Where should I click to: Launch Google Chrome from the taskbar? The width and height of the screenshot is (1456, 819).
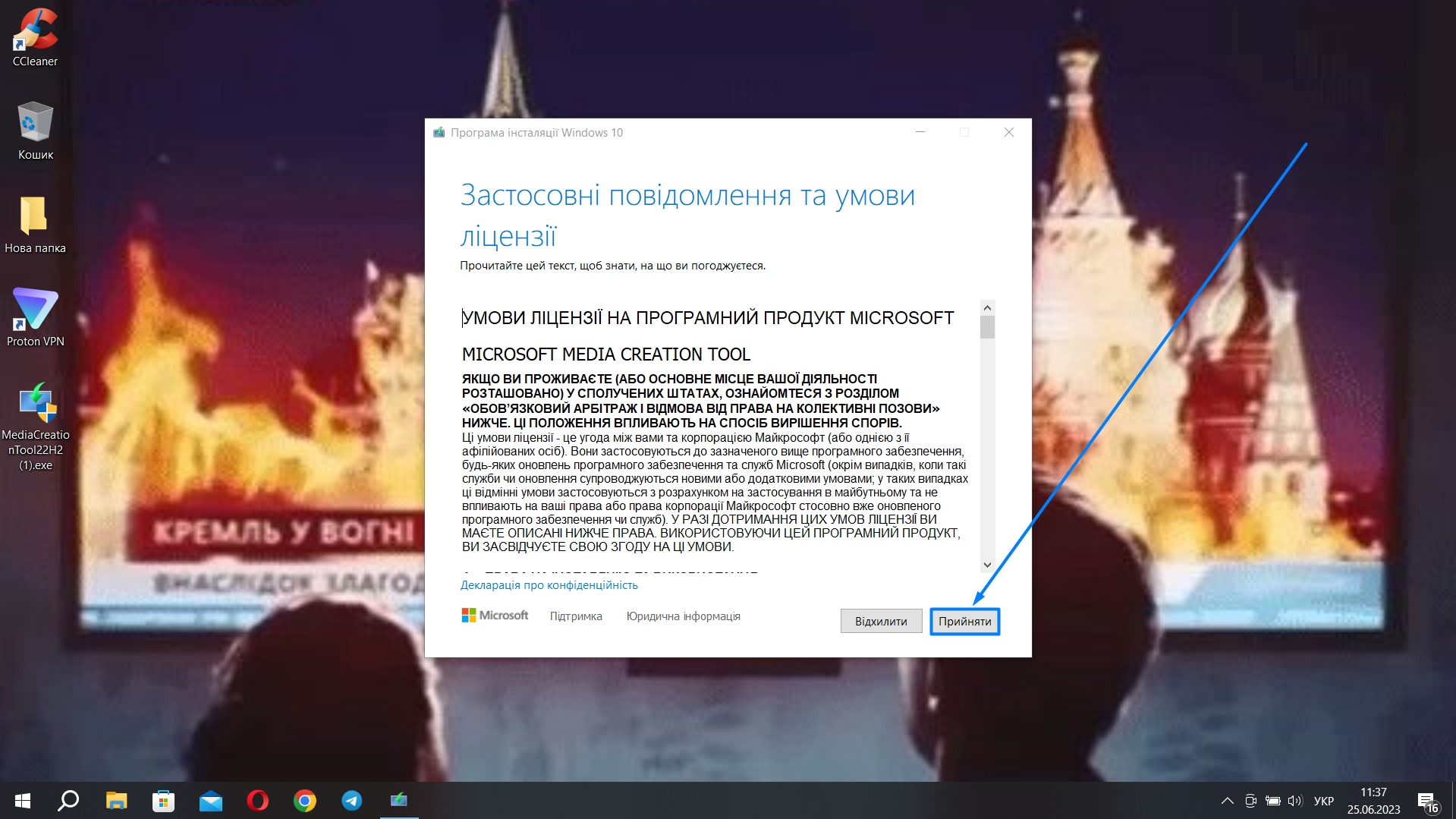pyautogui.click(x=304, y=801)
